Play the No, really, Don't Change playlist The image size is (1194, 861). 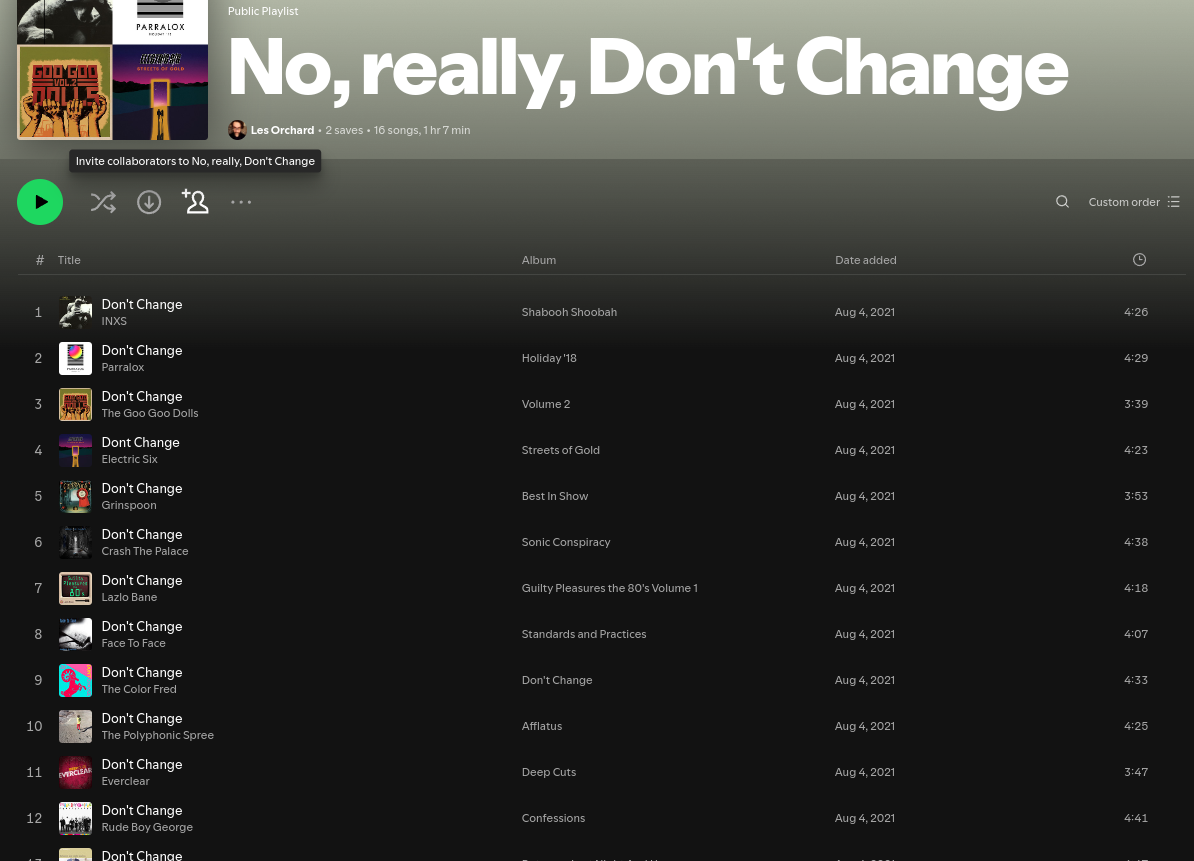pyautogui.click(x=40, y=202)
